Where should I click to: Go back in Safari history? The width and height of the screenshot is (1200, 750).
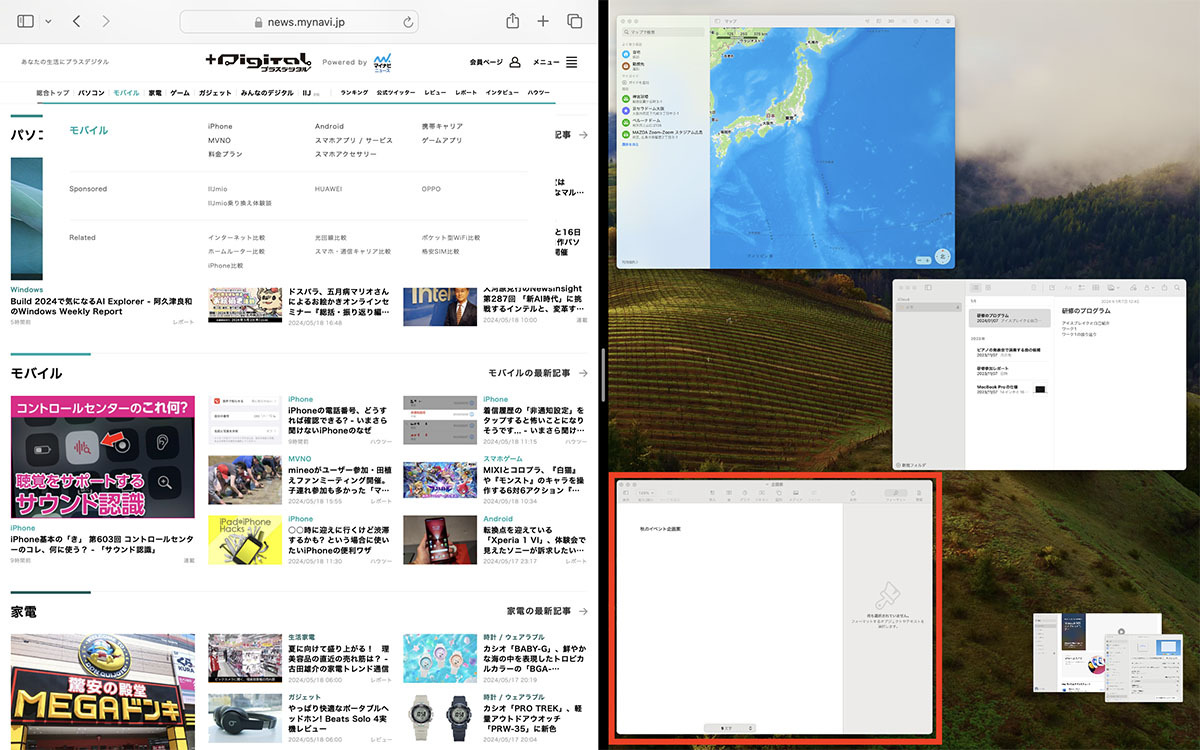(77, 21)
